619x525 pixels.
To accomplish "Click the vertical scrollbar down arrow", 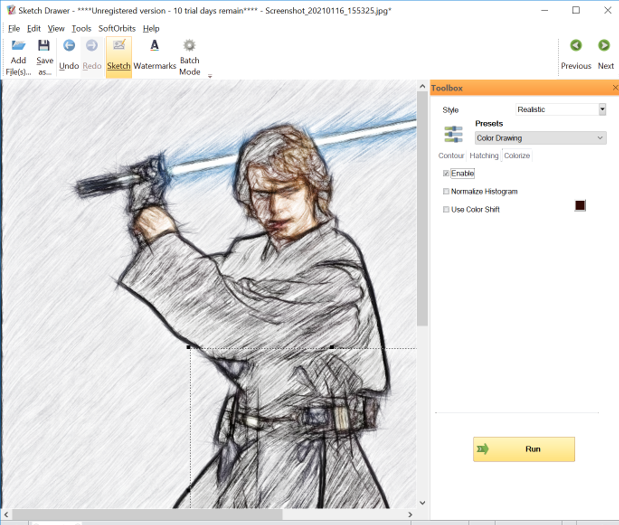I will tap(422, 503).
